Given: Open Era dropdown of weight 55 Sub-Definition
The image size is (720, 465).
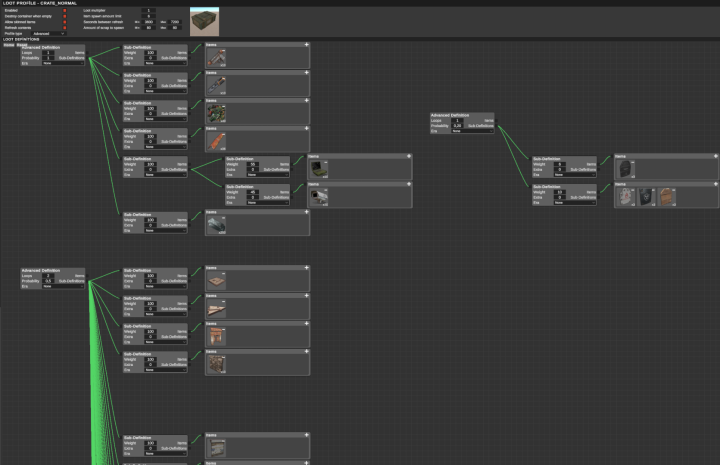Looking at the screenshot, I should click(x=268, y=175).
